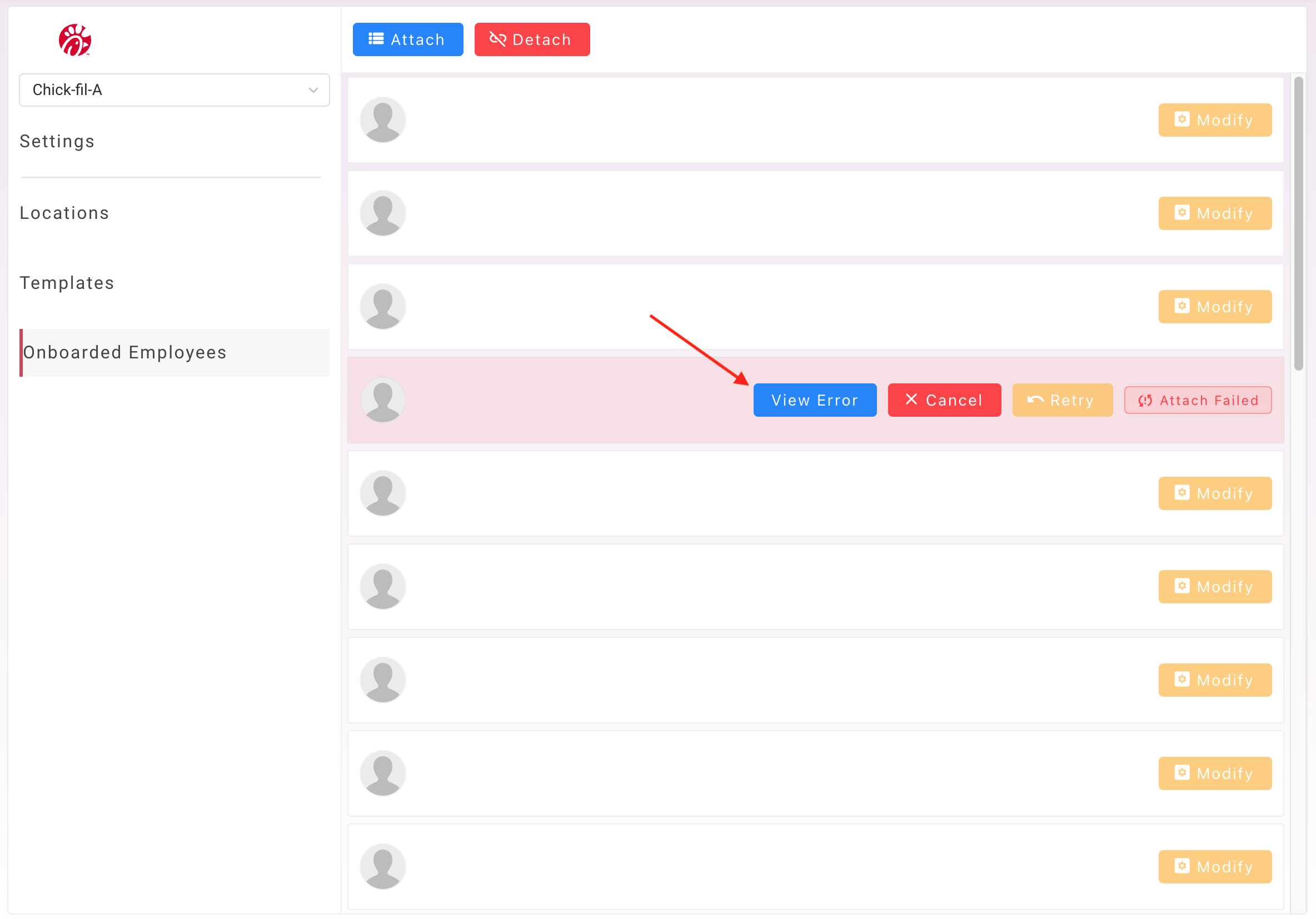Click the gear icon on first Modify button
1316x919 pixels.
[1182, 119]
